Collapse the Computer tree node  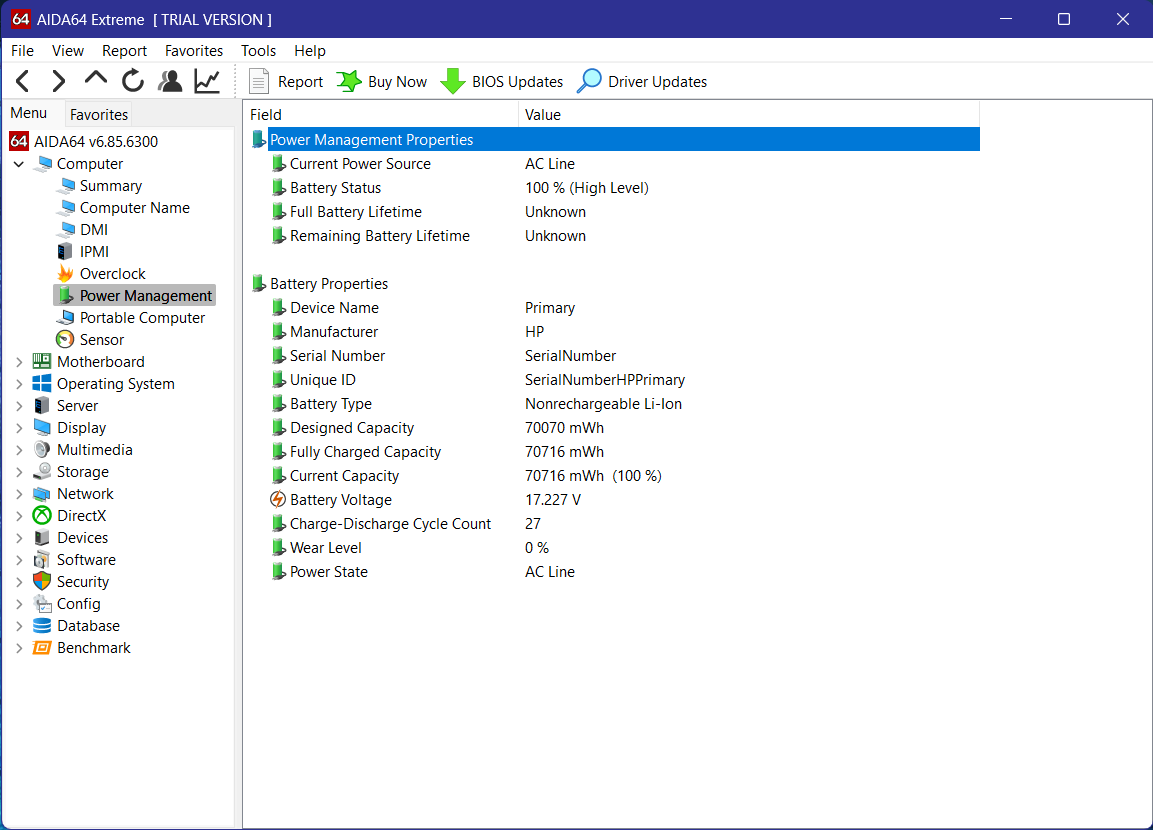pyautogui.click(x=19, y=164)
